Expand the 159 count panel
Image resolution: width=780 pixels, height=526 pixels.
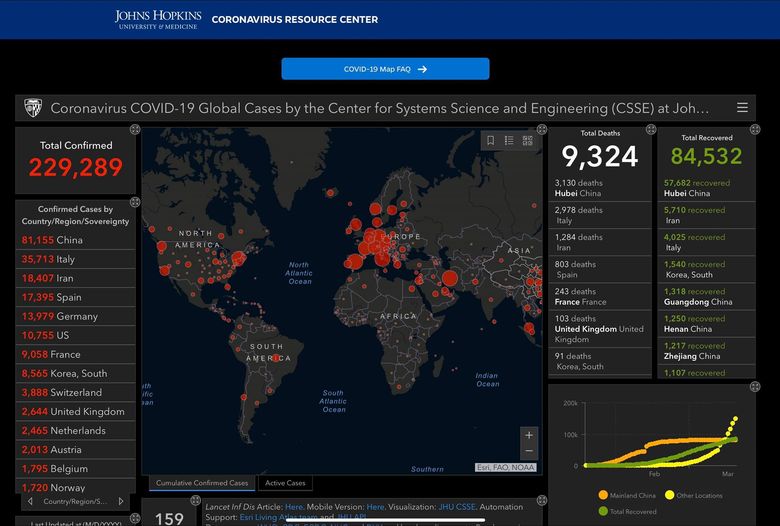point(195,500)
